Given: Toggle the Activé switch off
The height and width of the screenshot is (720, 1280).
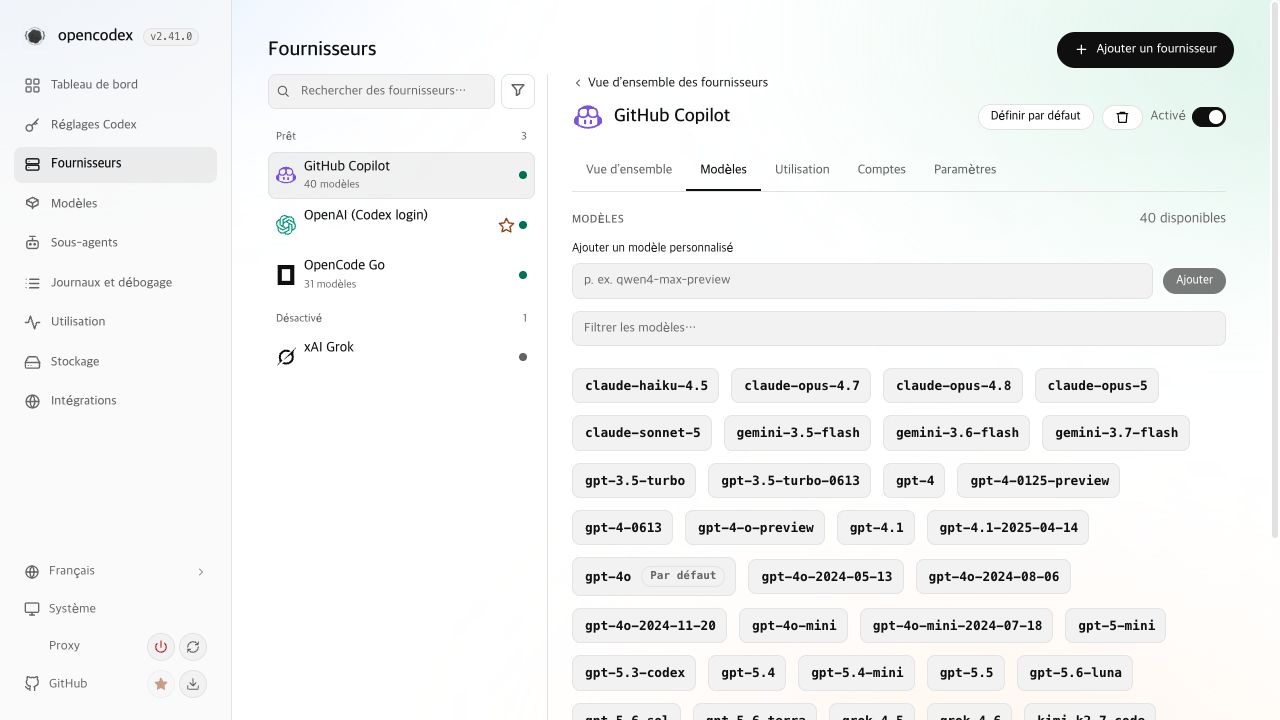Looking at the screenshot, I should tap(1209, 117).
